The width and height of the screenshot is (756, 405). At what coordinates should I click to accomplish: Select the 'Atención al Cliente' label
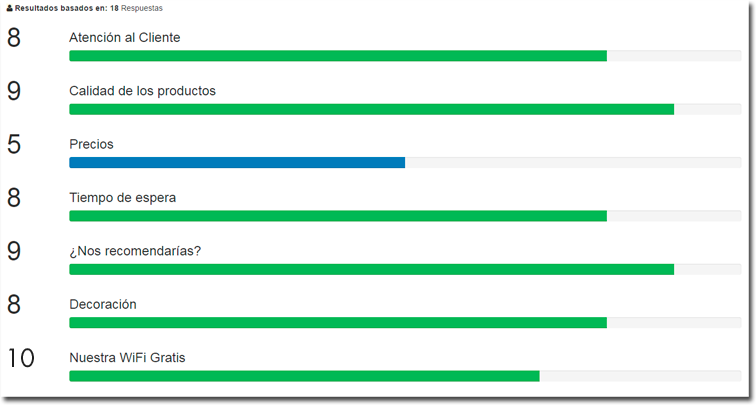coord(124,38)
